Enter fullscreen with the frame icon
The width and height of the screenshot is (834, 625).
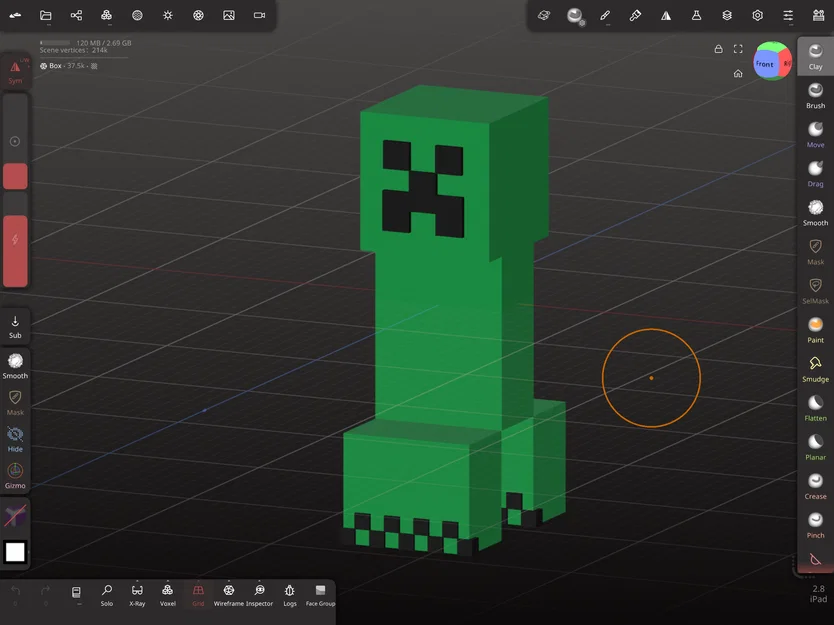coord(738,49)
